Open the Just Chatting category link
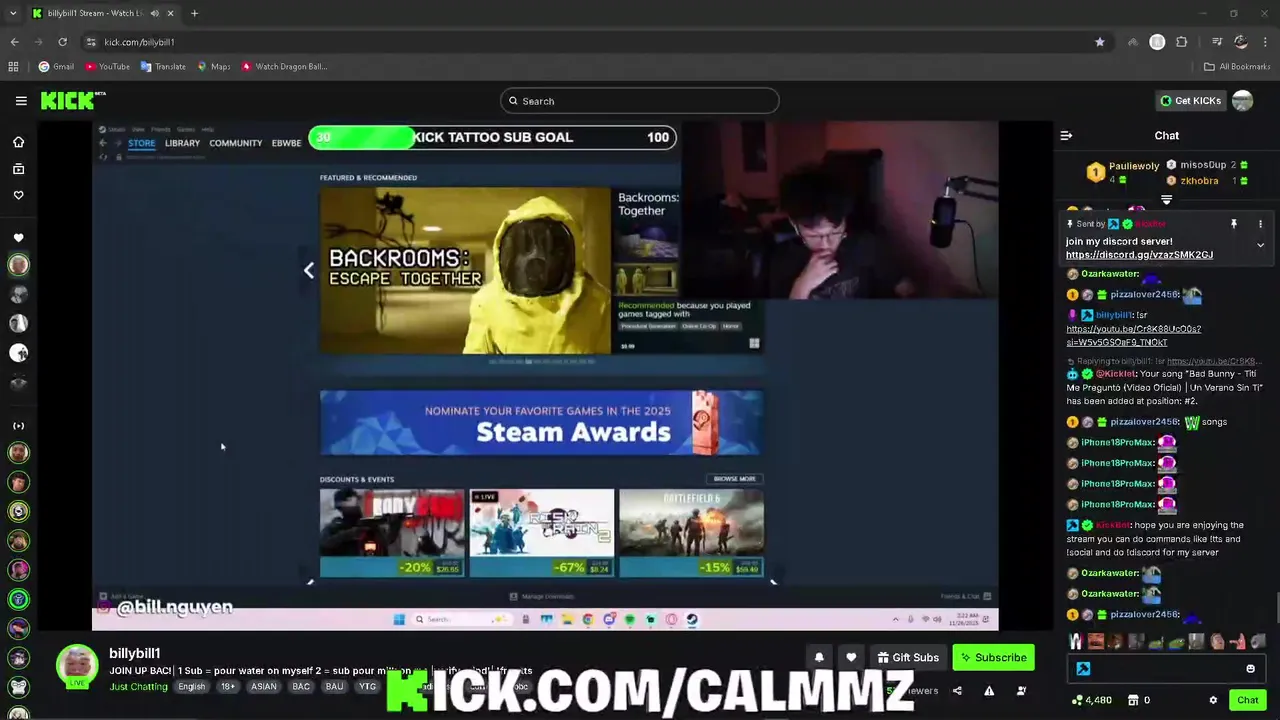This screenshot has height=720, width=1280. pyautogui.click(x=138, y=687)
